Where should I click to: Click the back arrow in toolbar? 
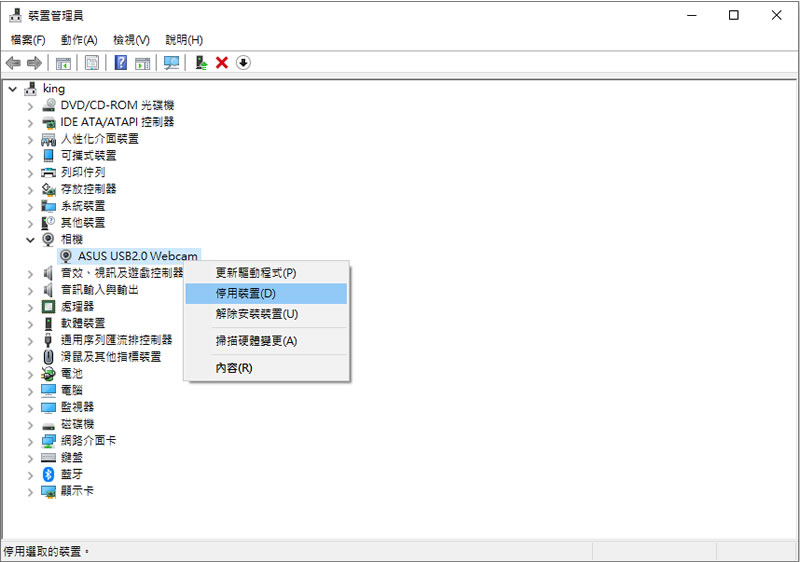click(13, 63)
